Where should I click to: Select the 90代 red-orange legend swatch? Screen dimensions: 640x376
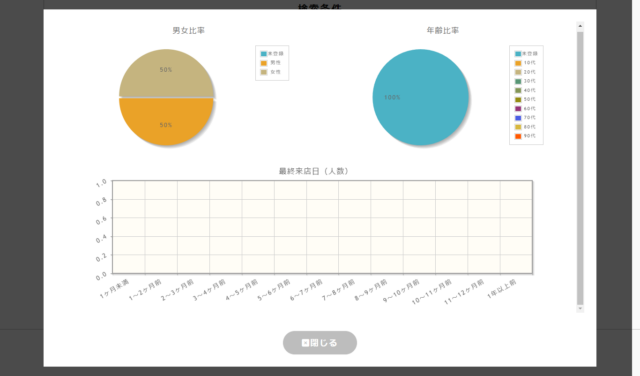coord(518,136)
